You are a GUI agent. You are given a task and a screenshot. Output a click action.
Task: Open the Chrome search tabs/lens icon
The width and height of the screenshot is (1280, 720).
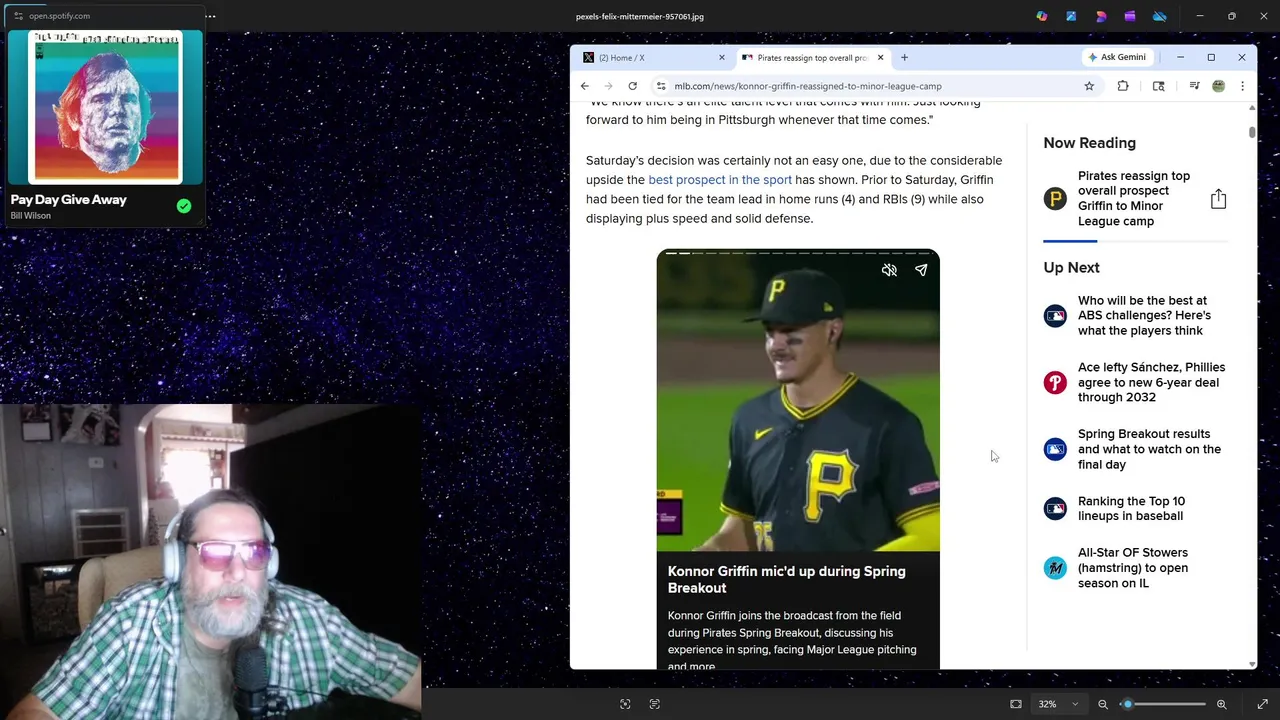coord(1158,86)
